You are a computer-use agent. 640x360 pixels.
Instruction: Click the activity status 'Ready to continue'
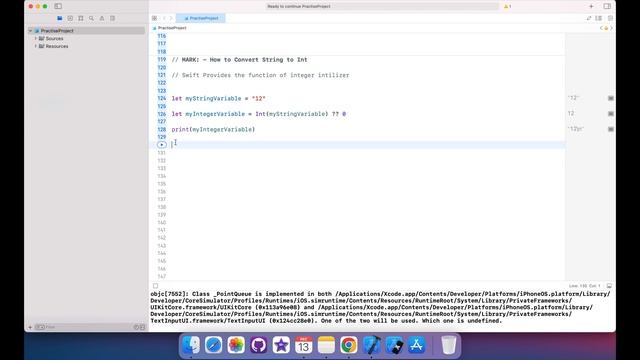pos(299,7)
